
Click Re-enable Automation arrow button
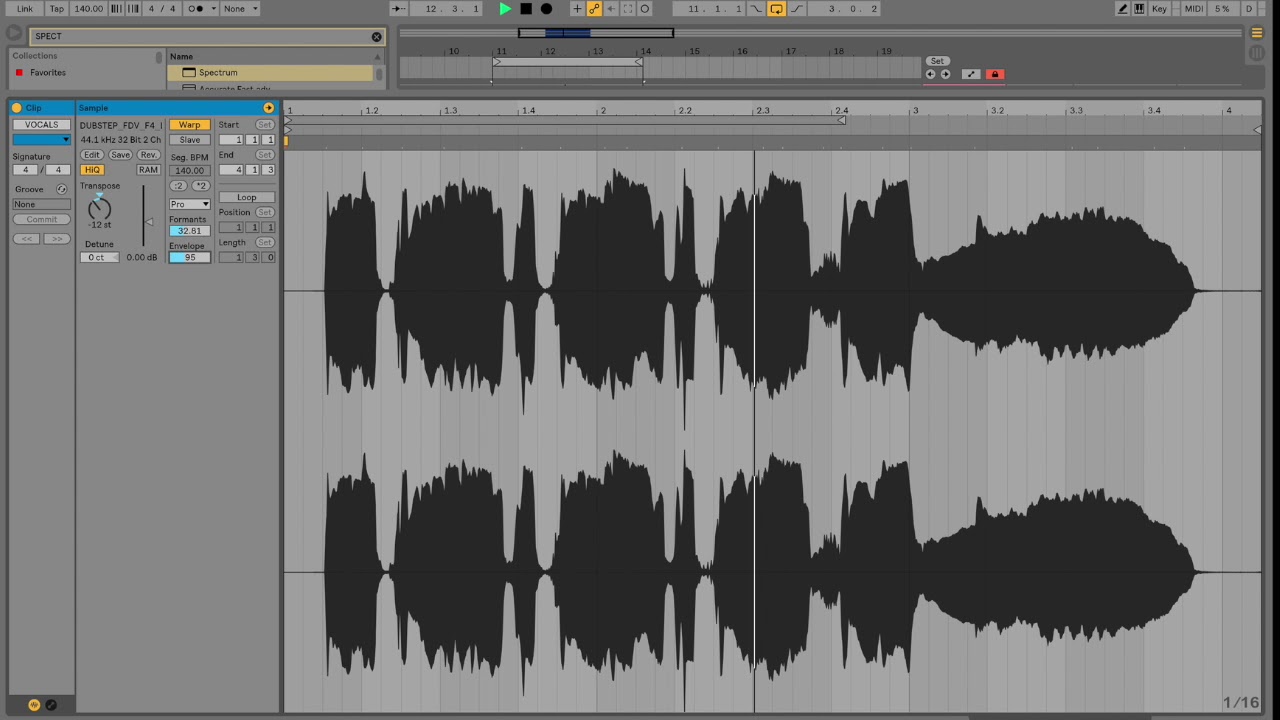click(611, 9)
